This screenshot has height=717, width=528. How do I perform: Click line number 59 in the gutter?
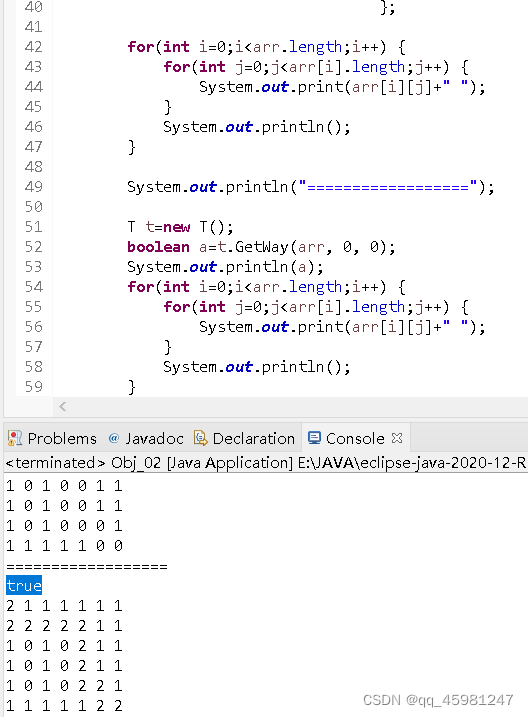(33, 387)
